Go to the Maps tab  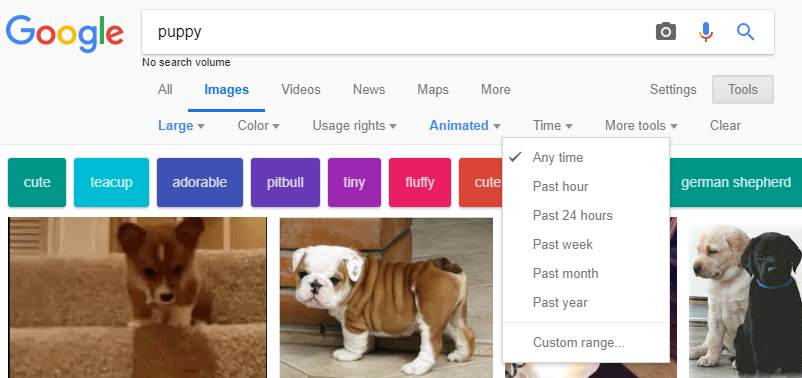(433, 90)
